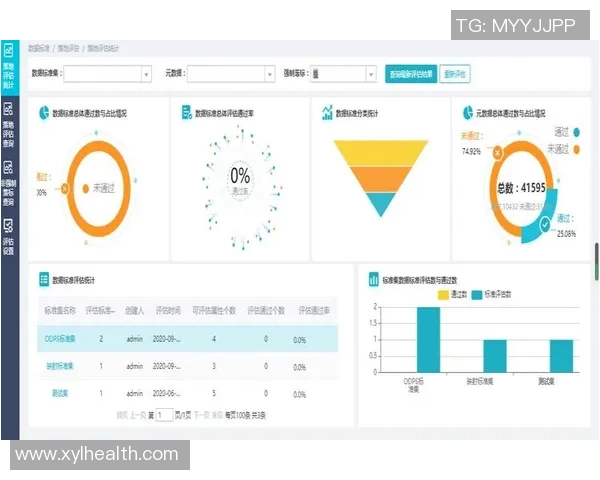600x480 pixels.
Task: Open the ODPS标准集 link in the table
Action: click(x=61, y=339)
